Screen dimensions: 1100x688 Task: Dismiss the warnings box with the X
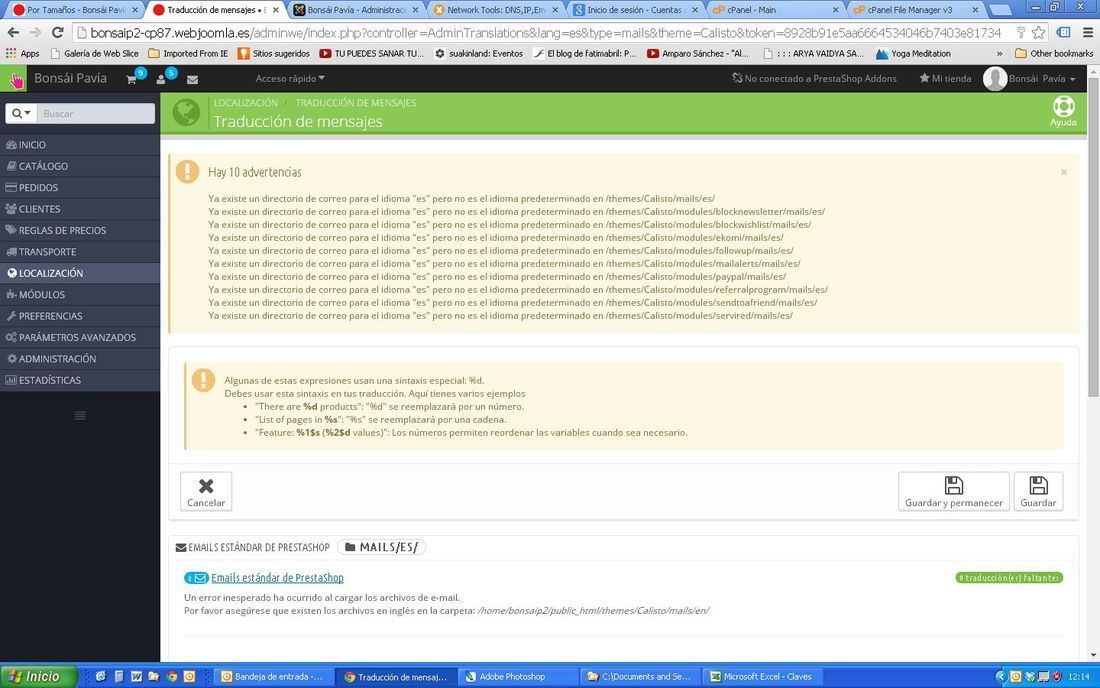[1064, 172]
